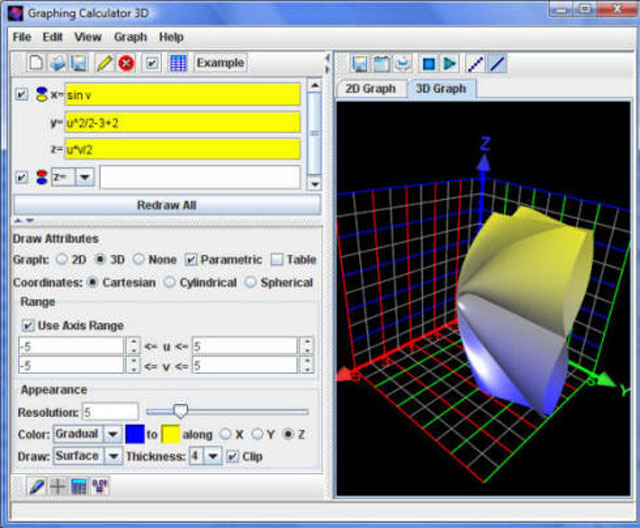Open the Thickness dropdown
Image resolution: width=640 pixels, height=528 pixels.
213,456
